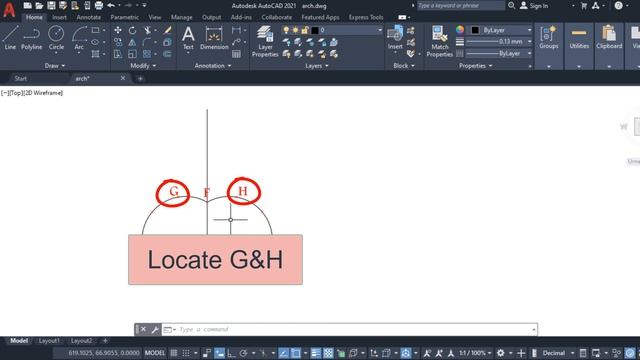Click the Copy tool icon

(x=118, y=42)
